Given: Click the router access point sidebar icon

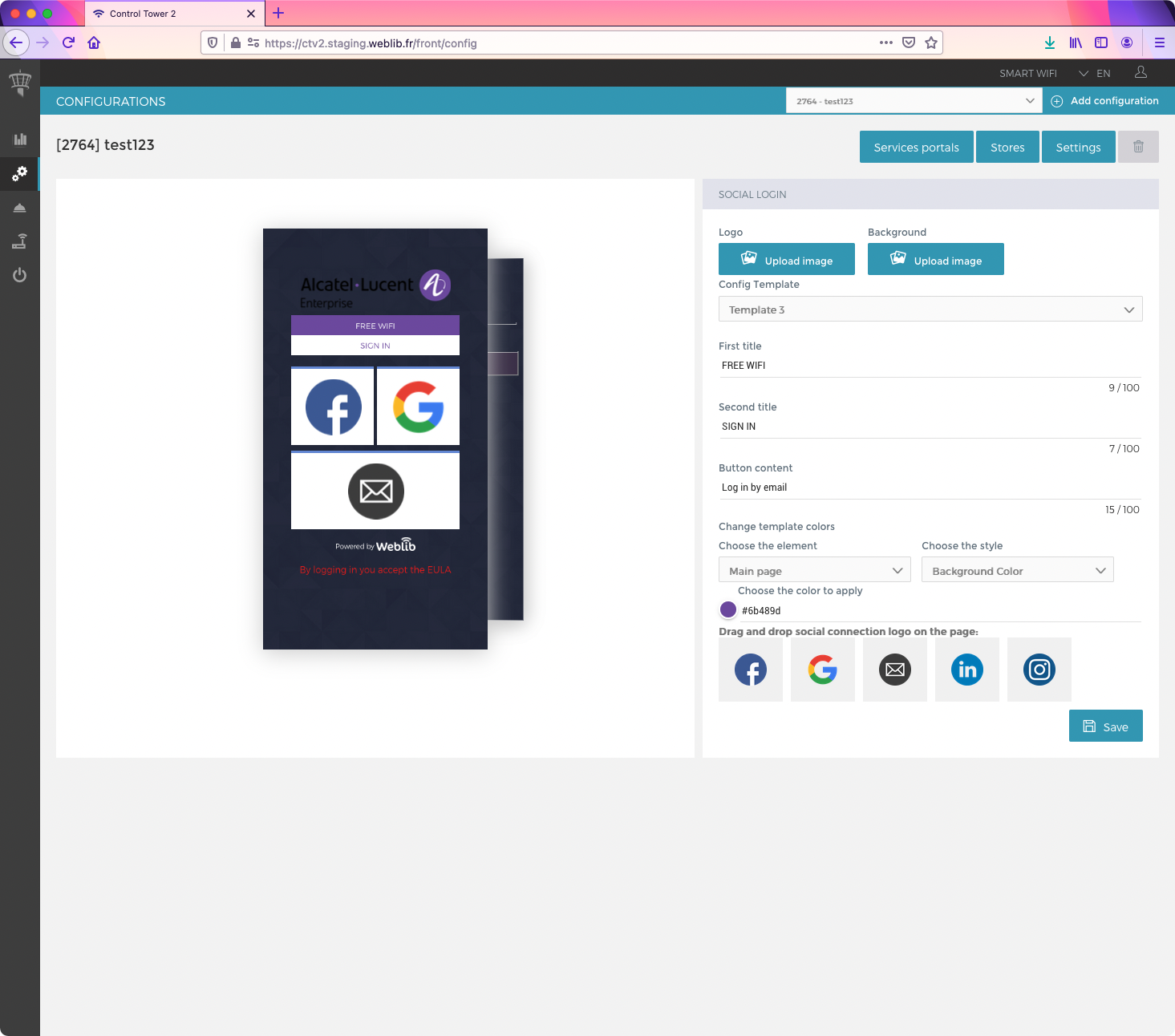Looking at the screenshot, I should tap(20, 241).
